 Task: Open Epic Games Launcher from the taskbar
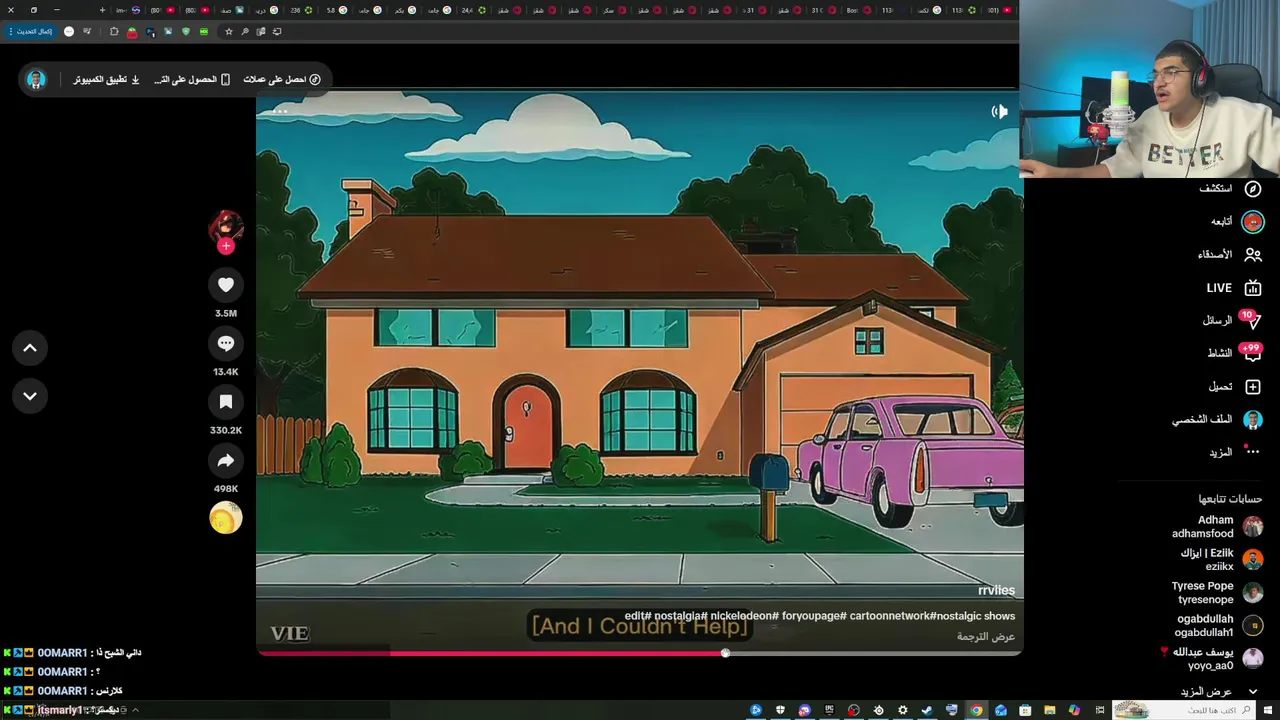coord(829,710)
